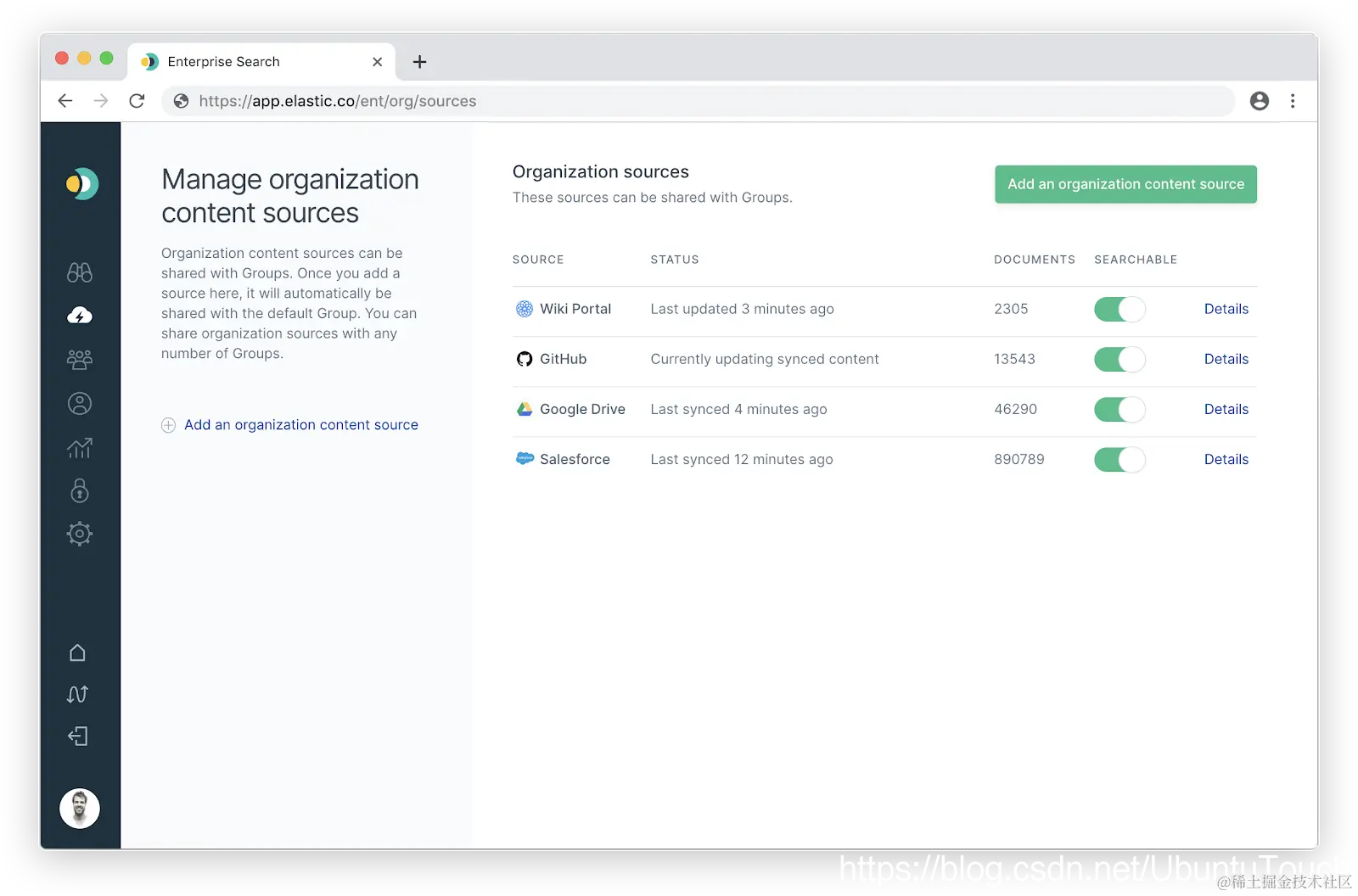
Task: Click the DOCUMENTS column header
Action: [x=1035, y=260]
